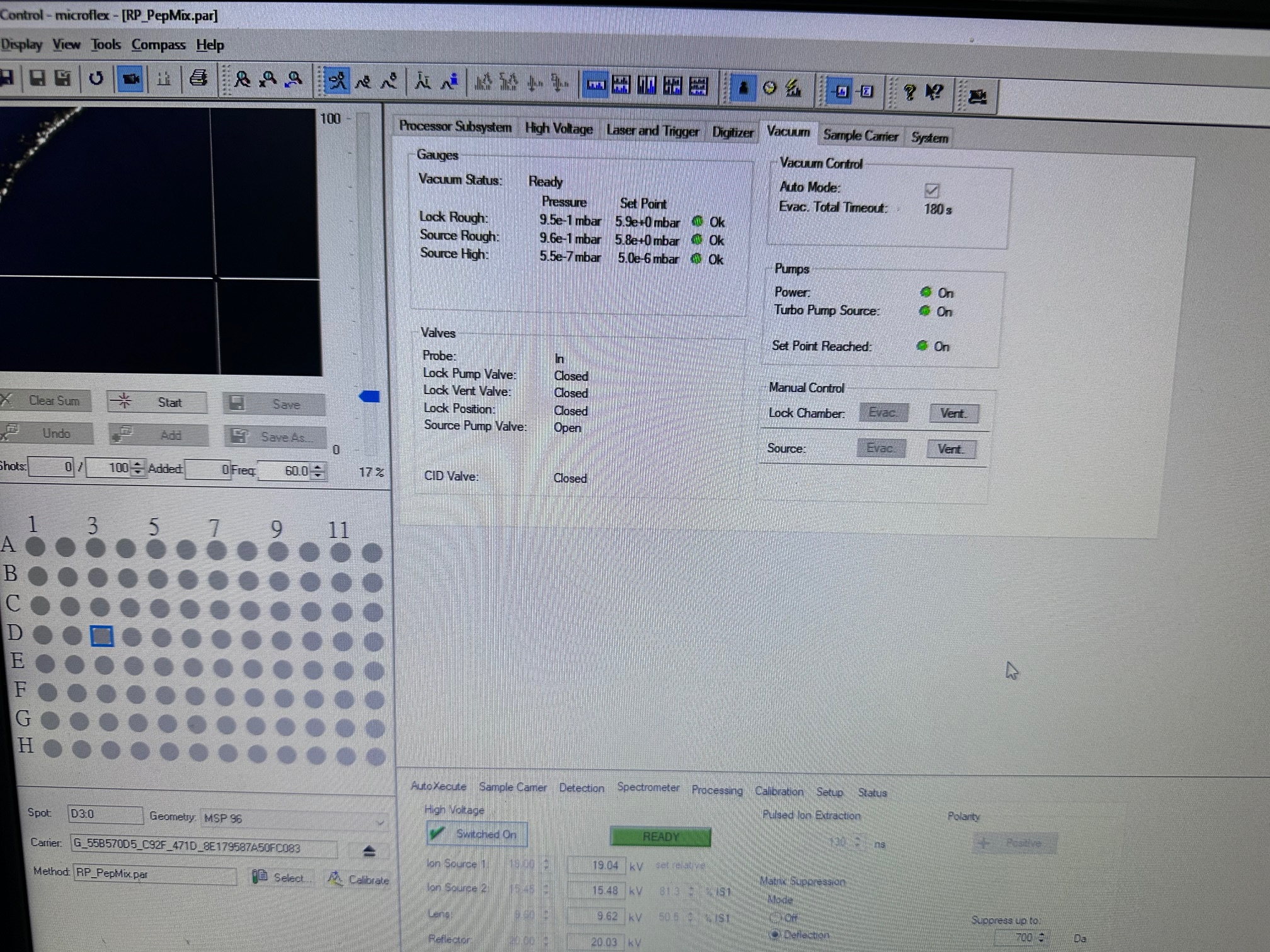Viewport: 1270px width, 952px height.
Task: Adjust the shots count 100 spinner
Action: pos(137,468)
